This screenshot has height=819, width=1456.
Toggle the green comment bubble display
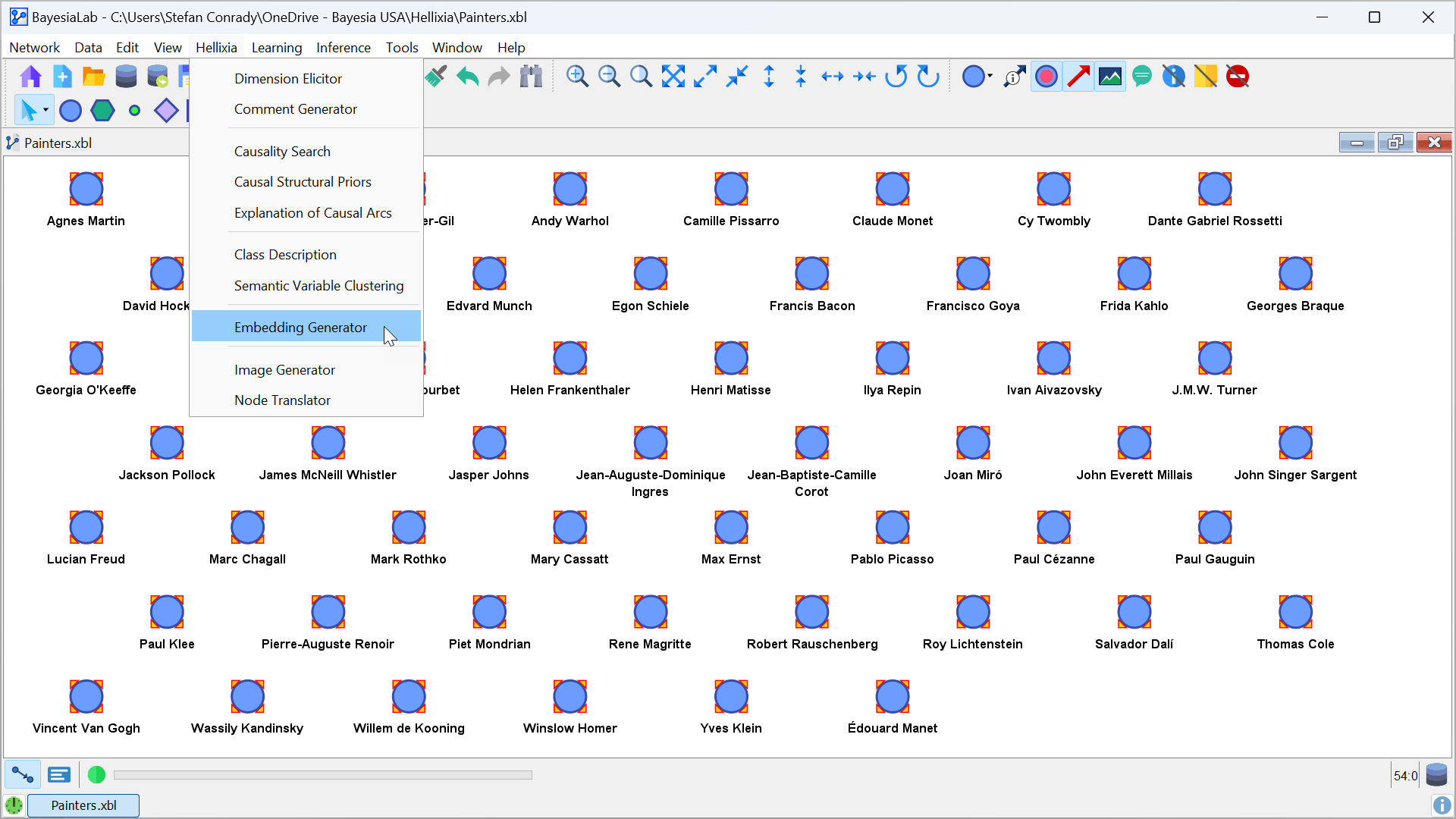(x=1142, y=77)
